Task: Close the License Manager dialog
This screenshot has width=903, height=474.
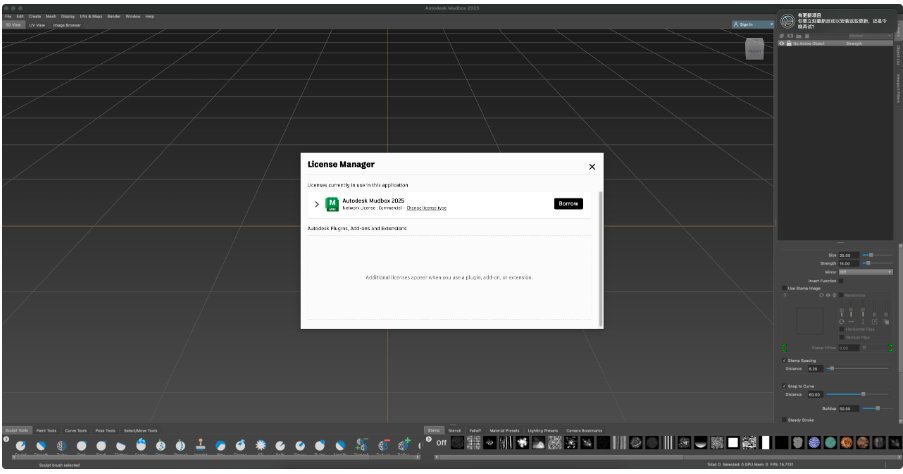Action: (x=592, y=167)
